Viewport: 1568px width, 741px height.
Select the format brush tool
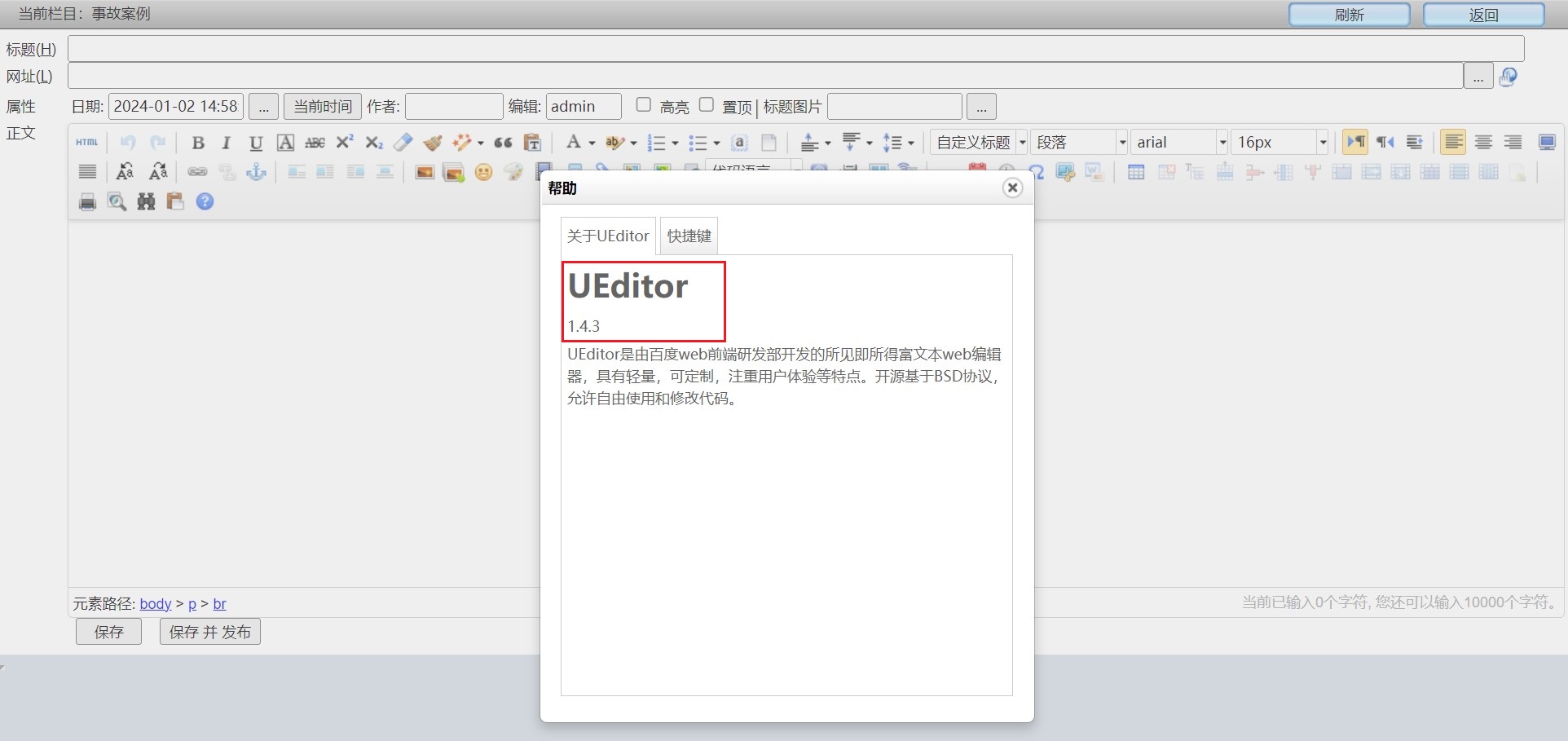pos(432,143)
